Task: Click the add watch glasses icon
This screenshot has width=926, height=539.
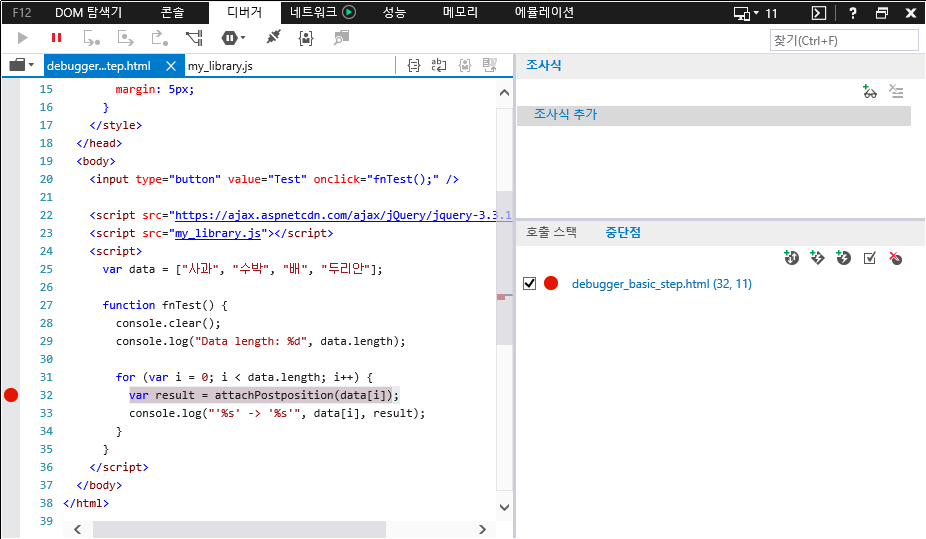Action: click(869, 92)
